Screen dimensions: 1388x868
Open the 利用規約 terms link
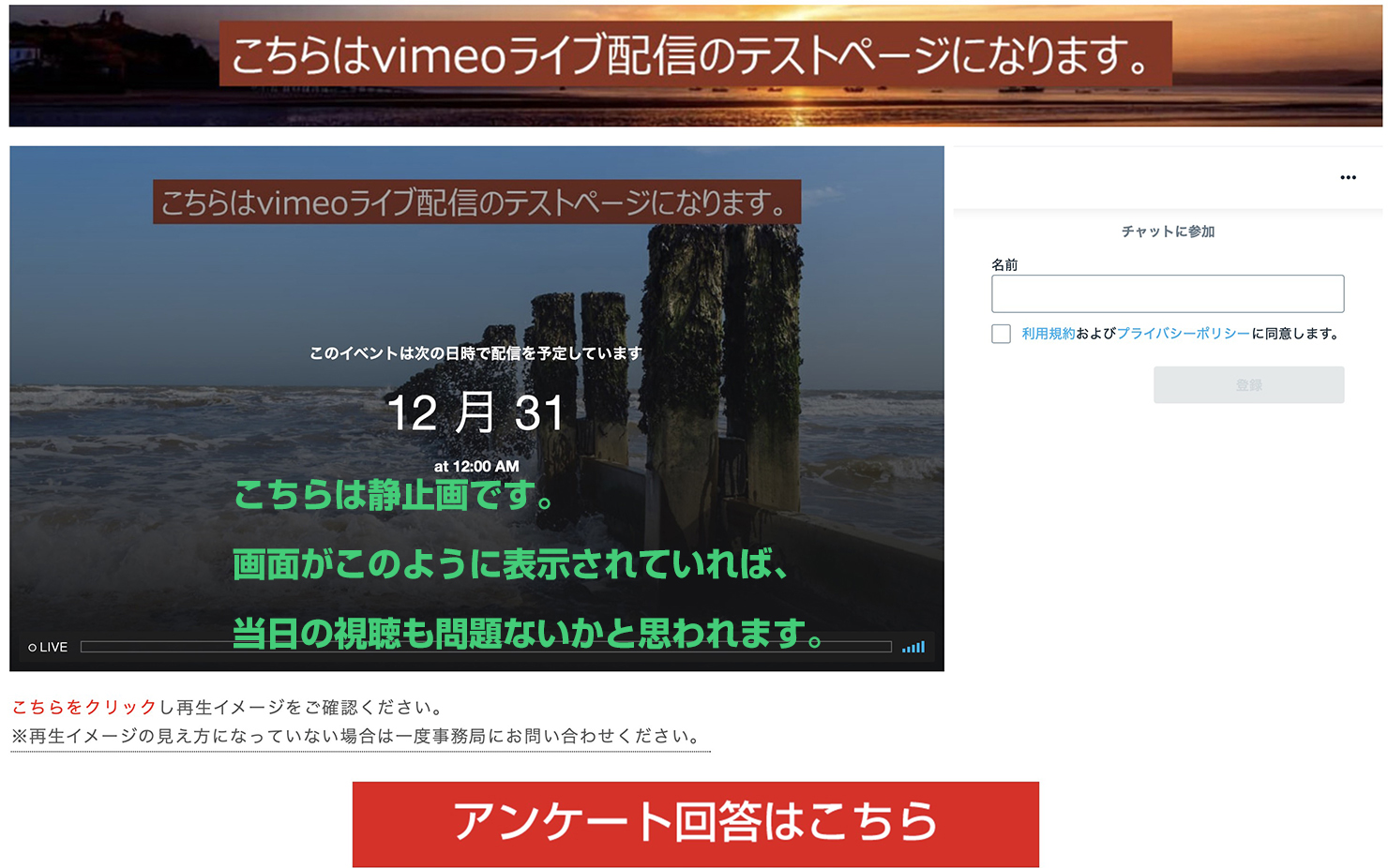click(1048, 334)
